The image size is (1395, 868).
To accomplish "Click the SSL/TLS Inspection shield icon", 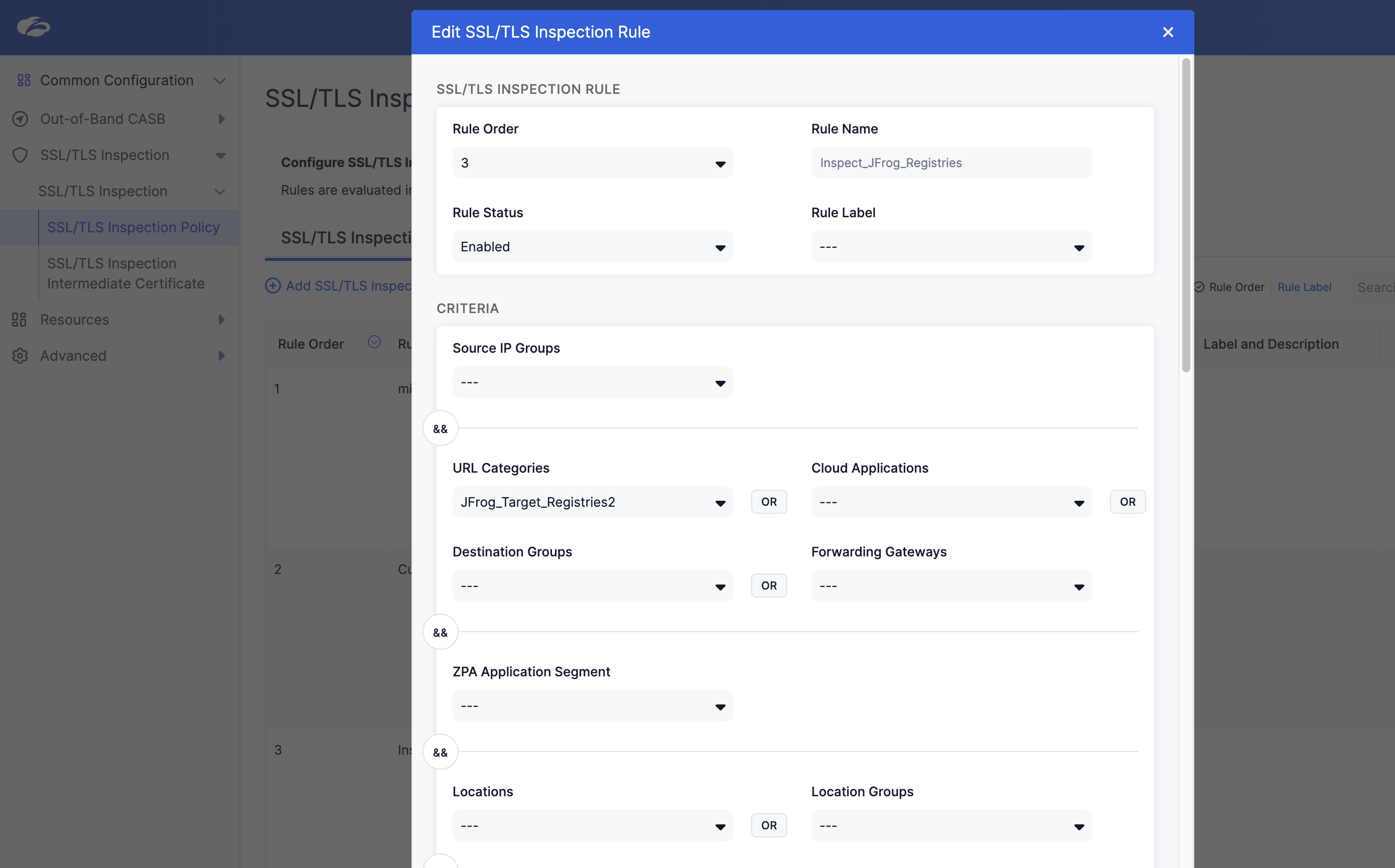I will [x=20, y=155].
